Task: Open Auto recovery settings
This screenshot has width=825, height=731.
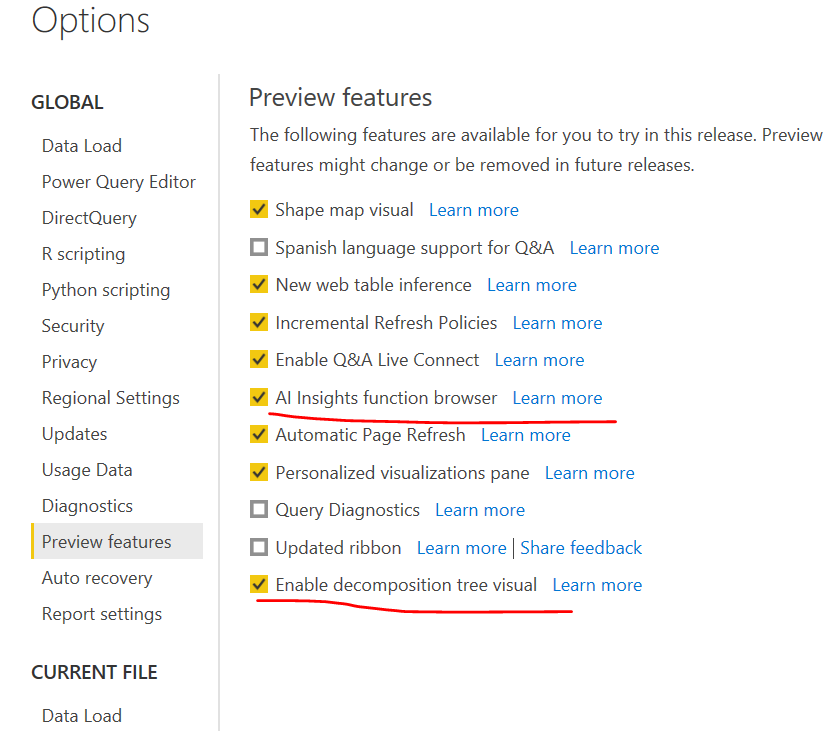Action: point(97,578)
